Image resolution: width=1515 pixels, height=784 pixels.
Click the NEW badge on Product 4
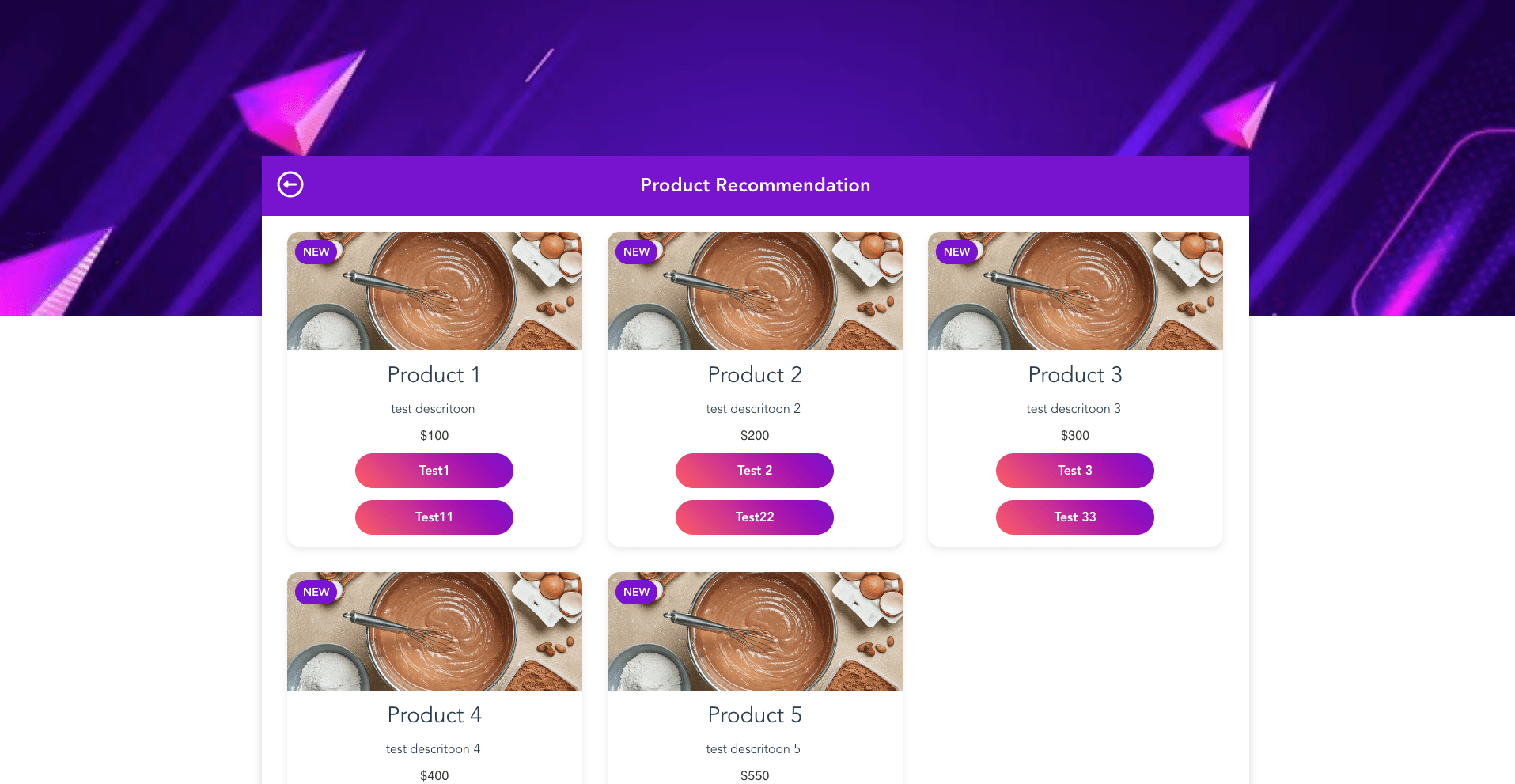click(316, 592)
